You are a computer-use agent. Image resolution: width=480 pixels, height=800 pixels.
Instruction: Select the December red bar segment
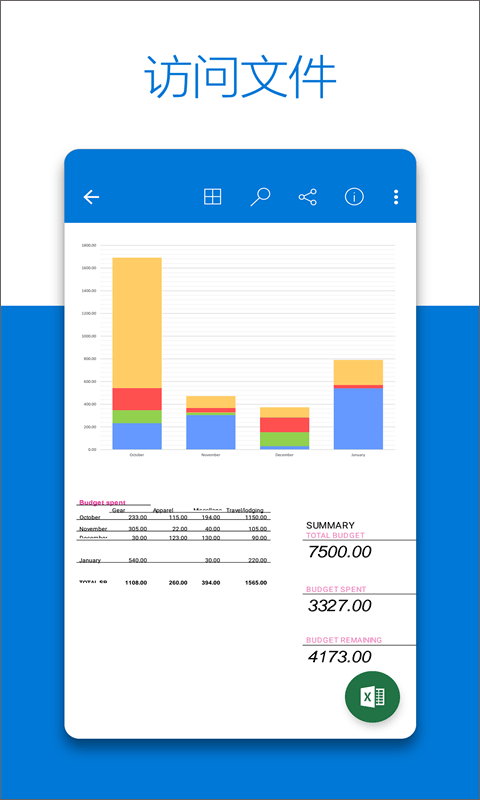285,425
